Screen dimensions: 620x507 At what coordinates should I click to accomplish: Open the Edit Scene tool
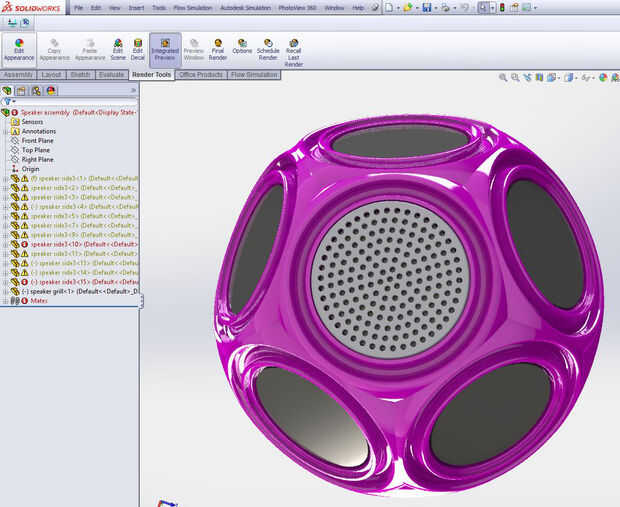[x=118, y=50]
